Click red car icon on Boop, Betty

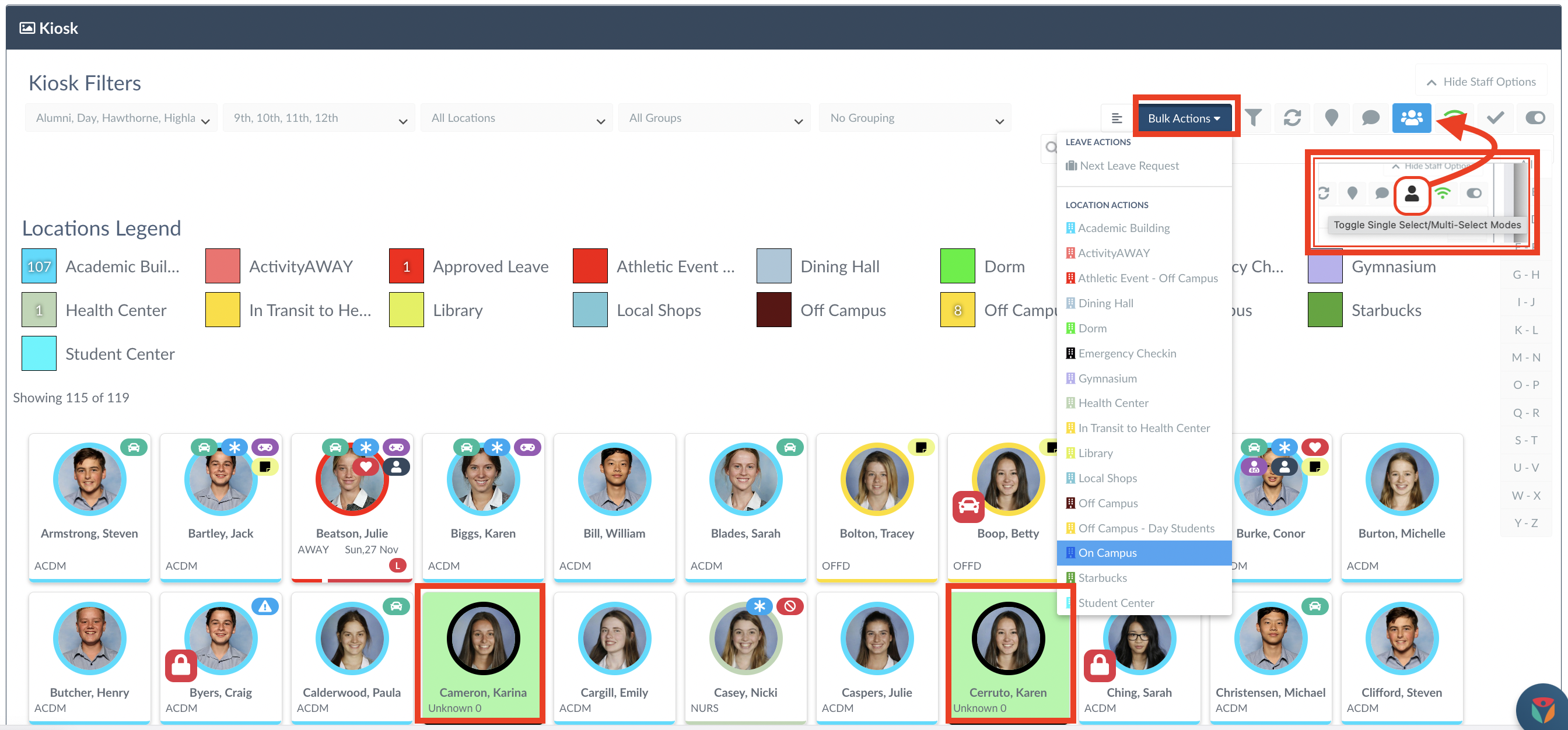click(968, 506)
